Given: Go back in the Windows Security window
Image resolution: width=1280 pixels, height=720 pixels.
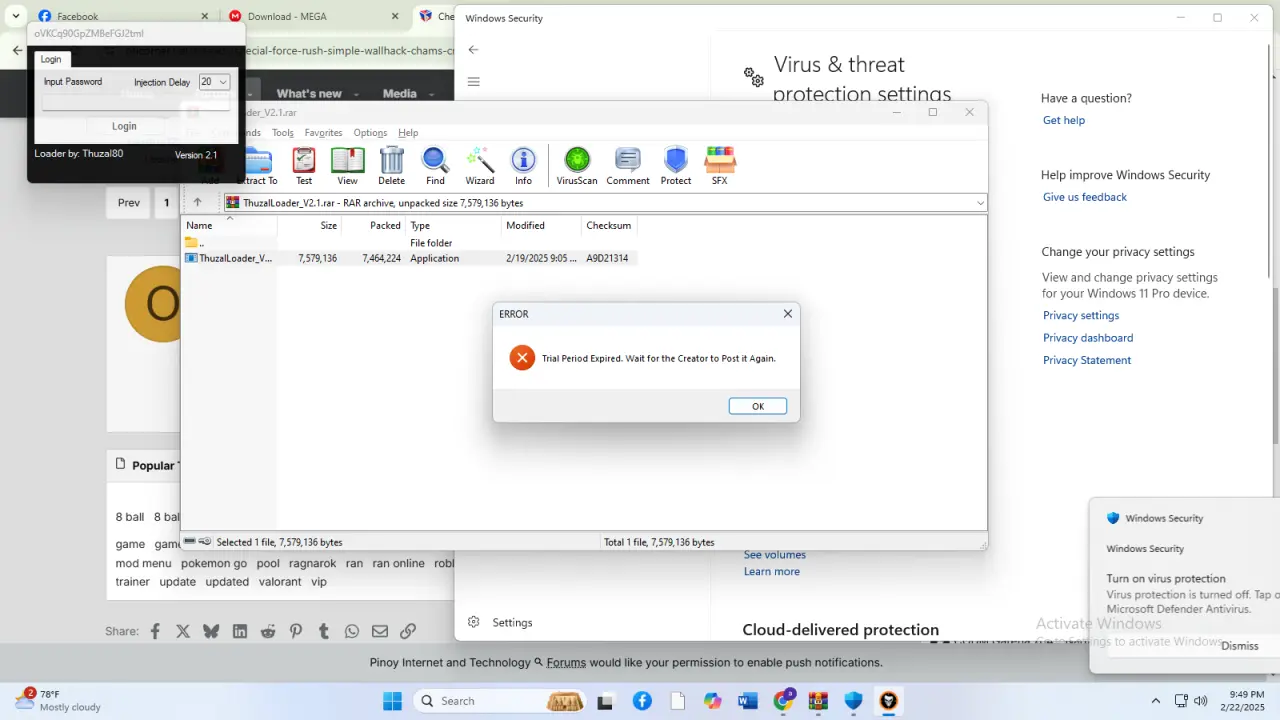Looking at the screenshot, I should pos(473,49).
